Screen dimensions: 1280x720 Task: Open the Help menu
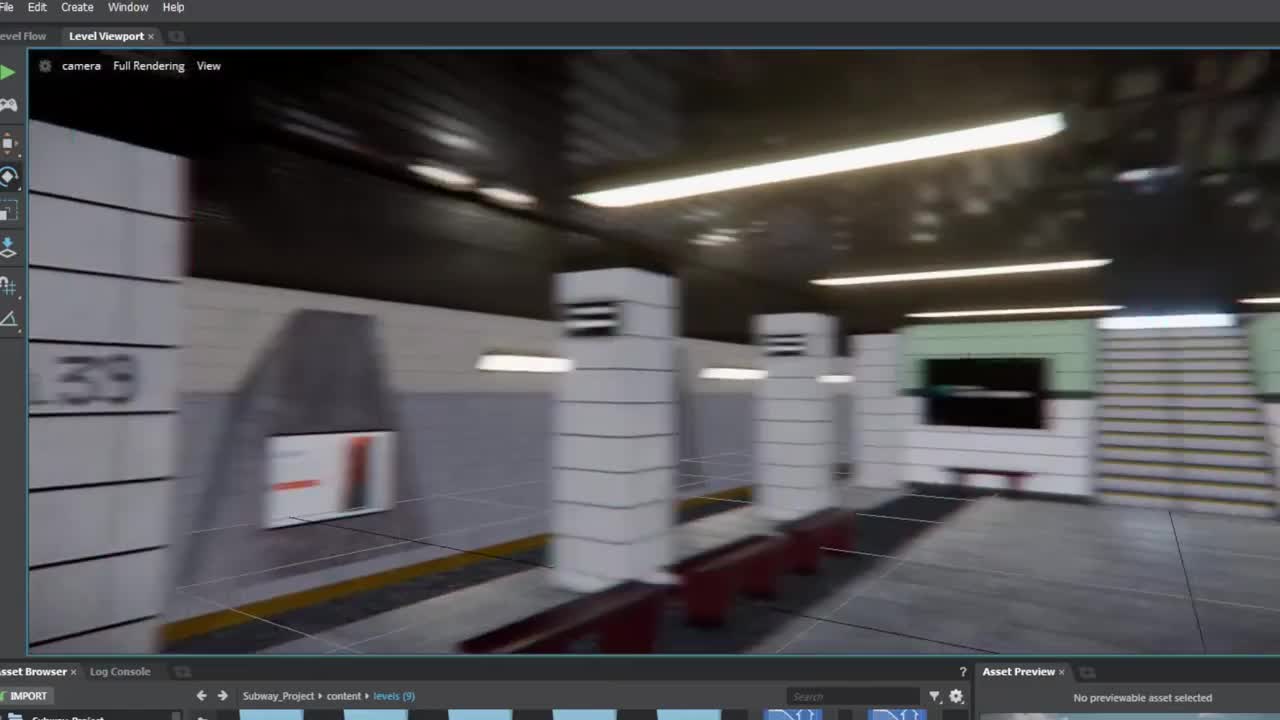[x=173, y=7]
